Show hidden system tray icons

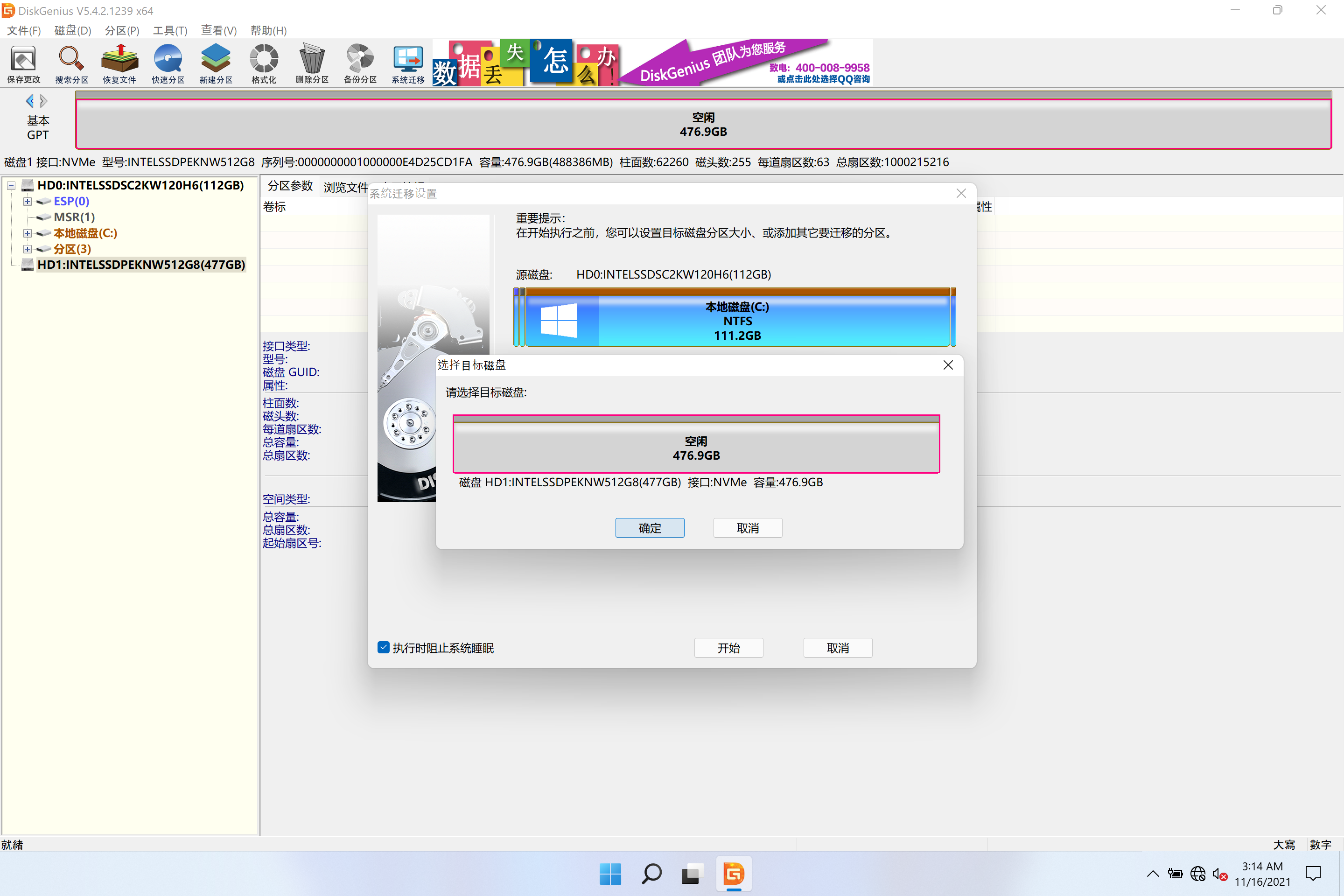[1153, 874]
